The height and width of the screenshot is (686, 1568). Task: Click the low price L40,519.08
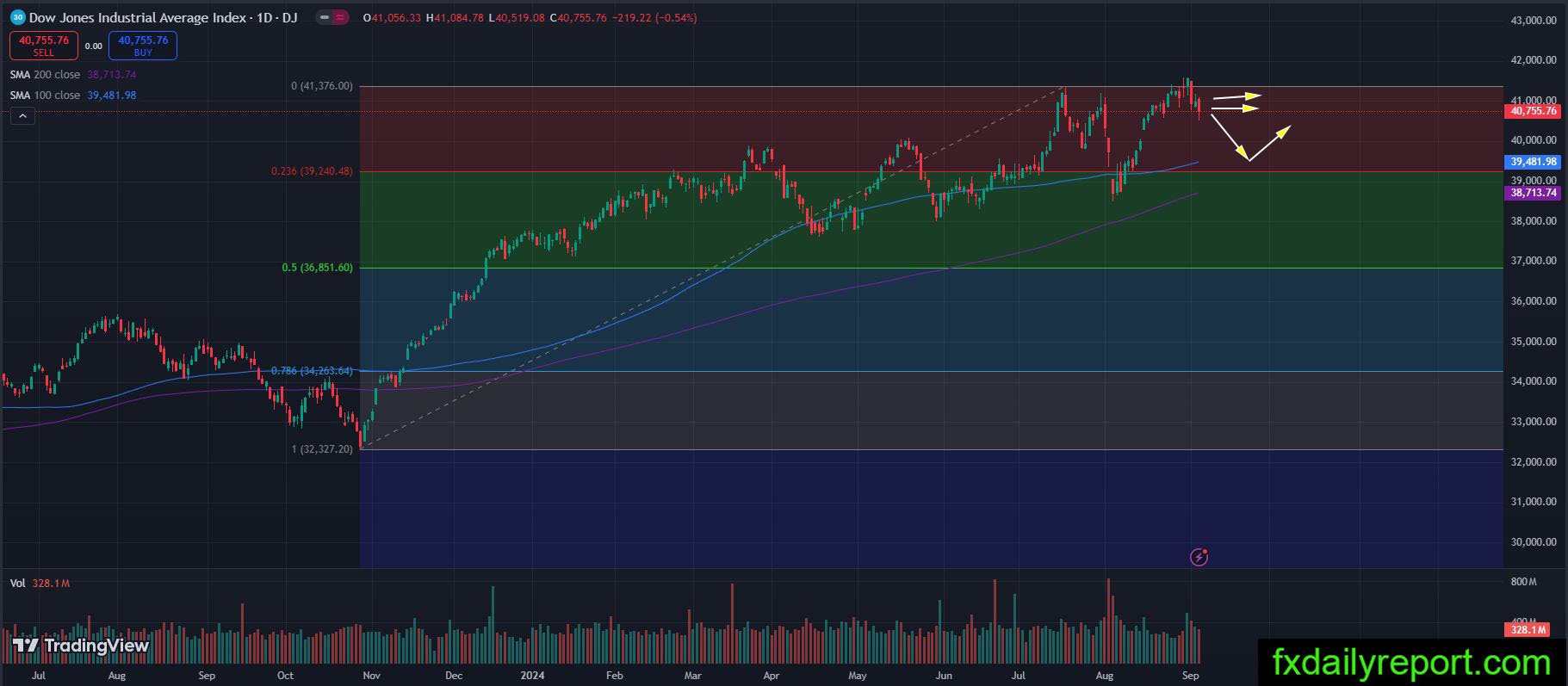[x=516, y=18]
